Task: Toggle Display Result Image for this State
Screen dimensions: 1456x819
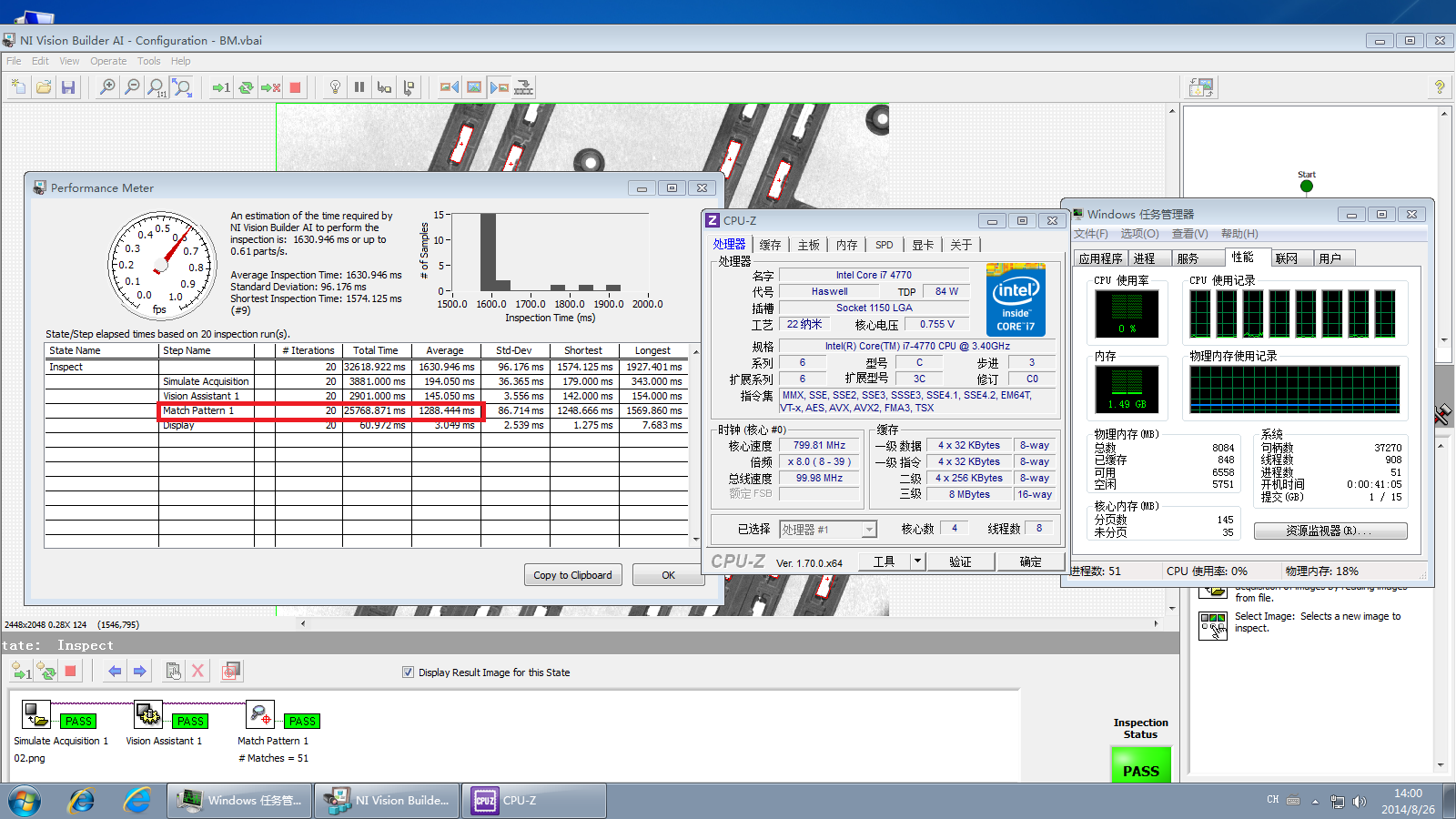Action: 408,672
